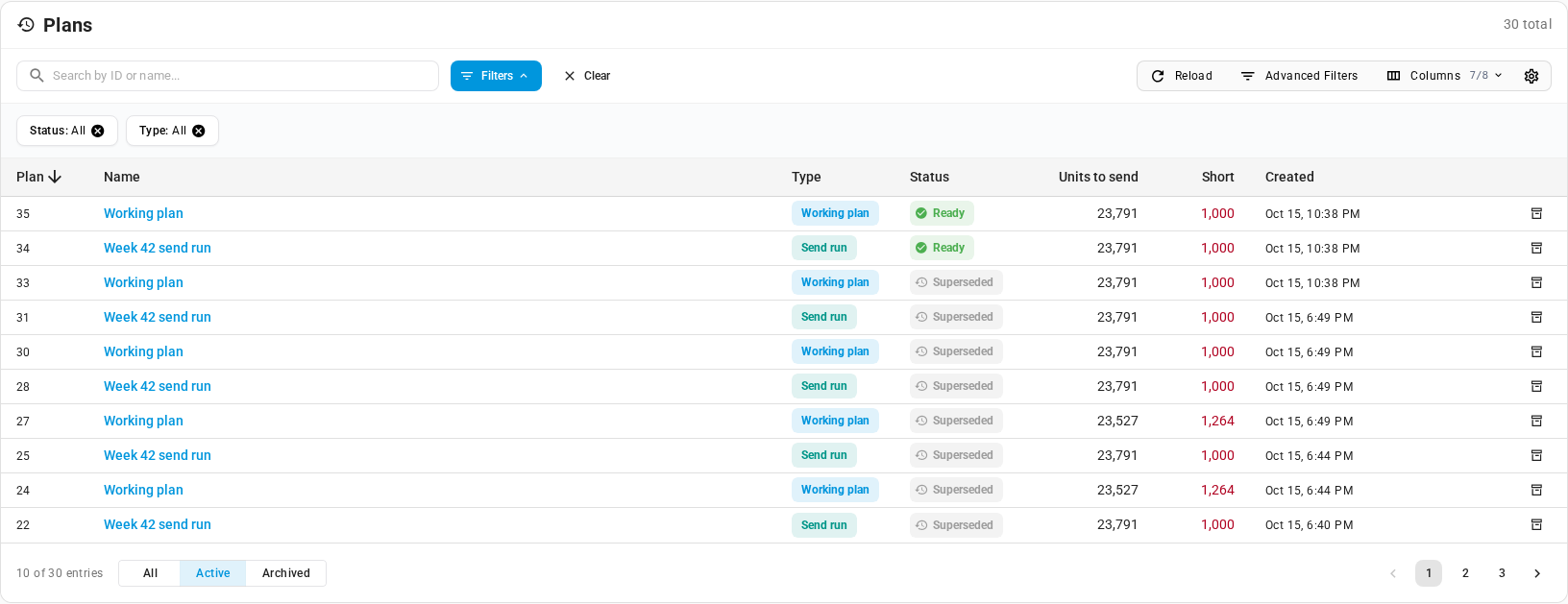Click the Name column header
The height and width of the screenshot is (604, 1568).
122,177
